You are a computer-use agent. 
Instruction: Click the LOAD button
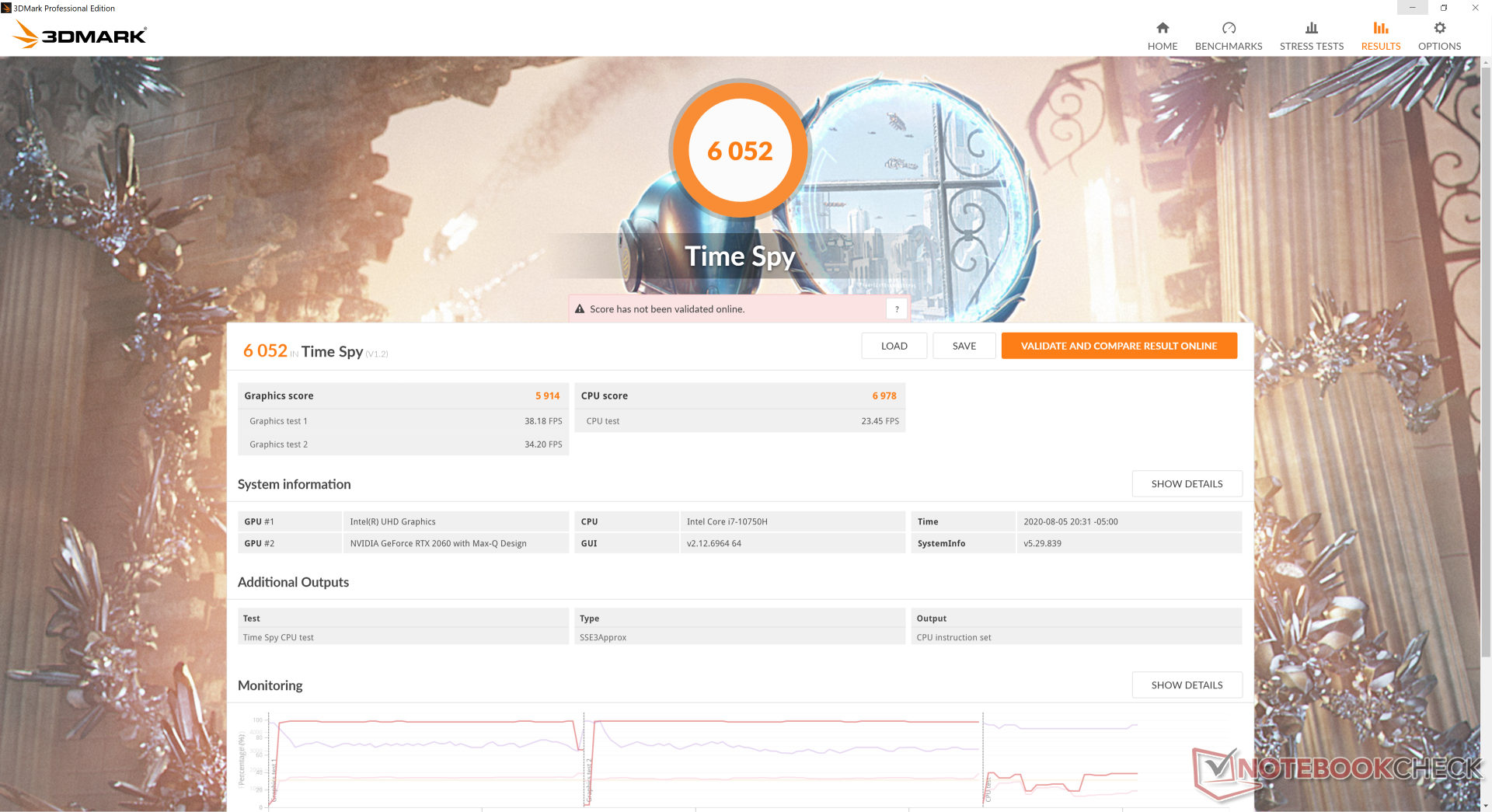[x=894, y=346]
